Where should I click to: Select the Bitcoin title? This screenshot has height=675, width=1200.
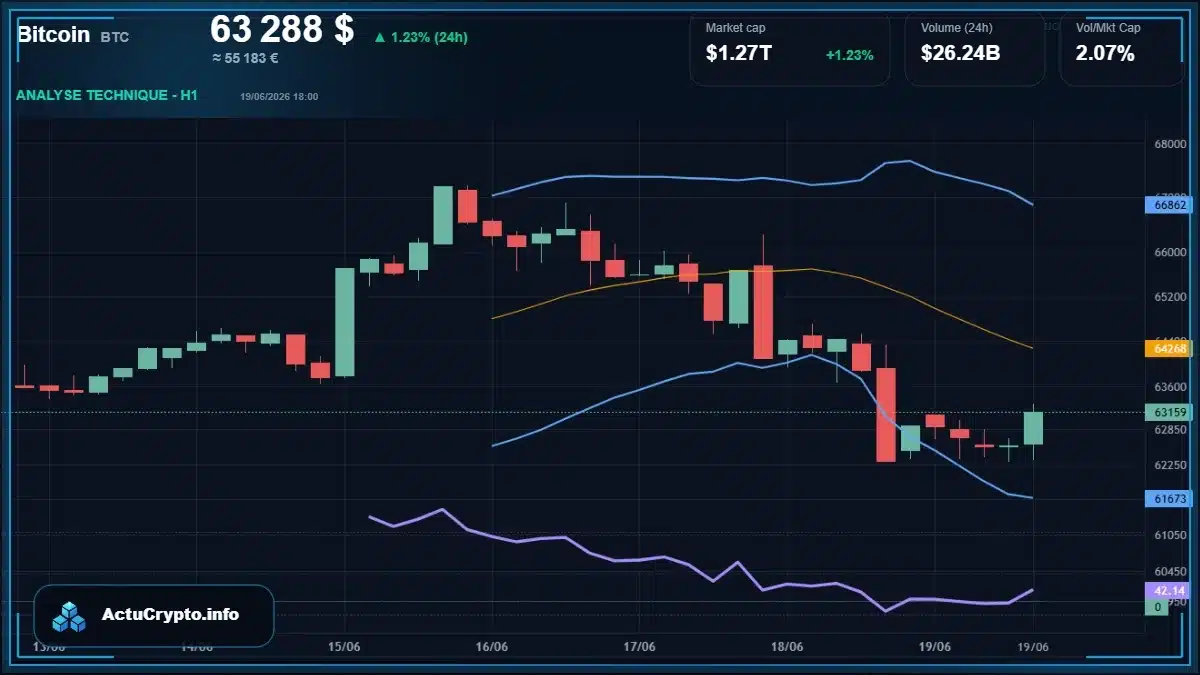pyautogui.click(x=54, y=34)
